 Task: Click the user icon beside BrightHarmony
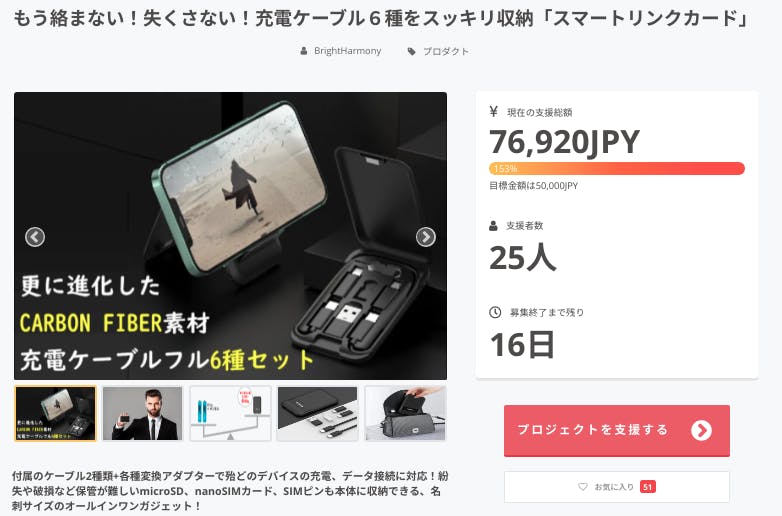(x=304, y=51)
